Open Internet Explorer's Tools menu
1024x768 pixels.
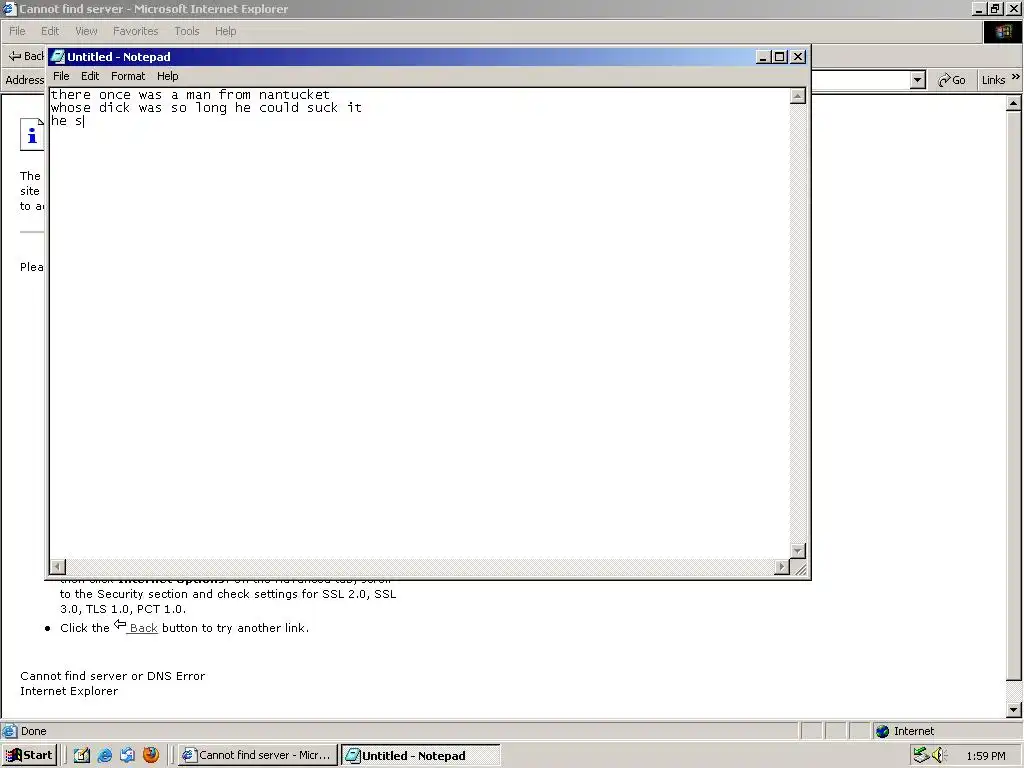[186, 31]
